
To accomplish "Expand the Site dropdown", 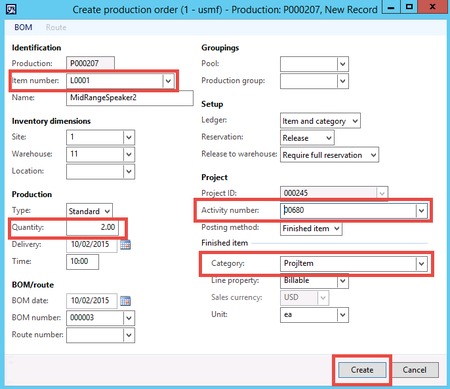I will [129, 137].
